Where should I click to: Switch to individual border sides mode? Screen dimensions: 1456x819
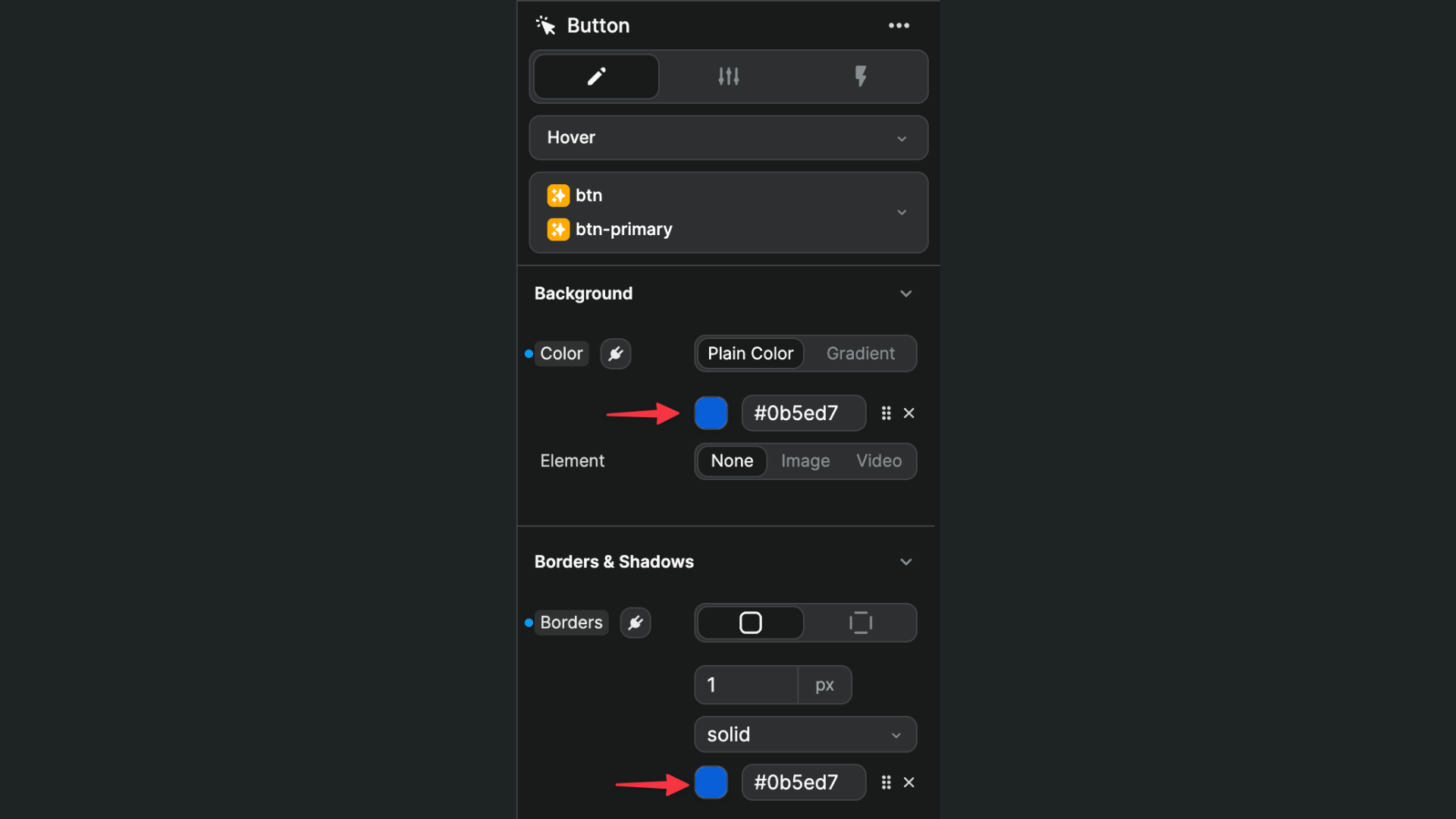[x=860, y=623]
